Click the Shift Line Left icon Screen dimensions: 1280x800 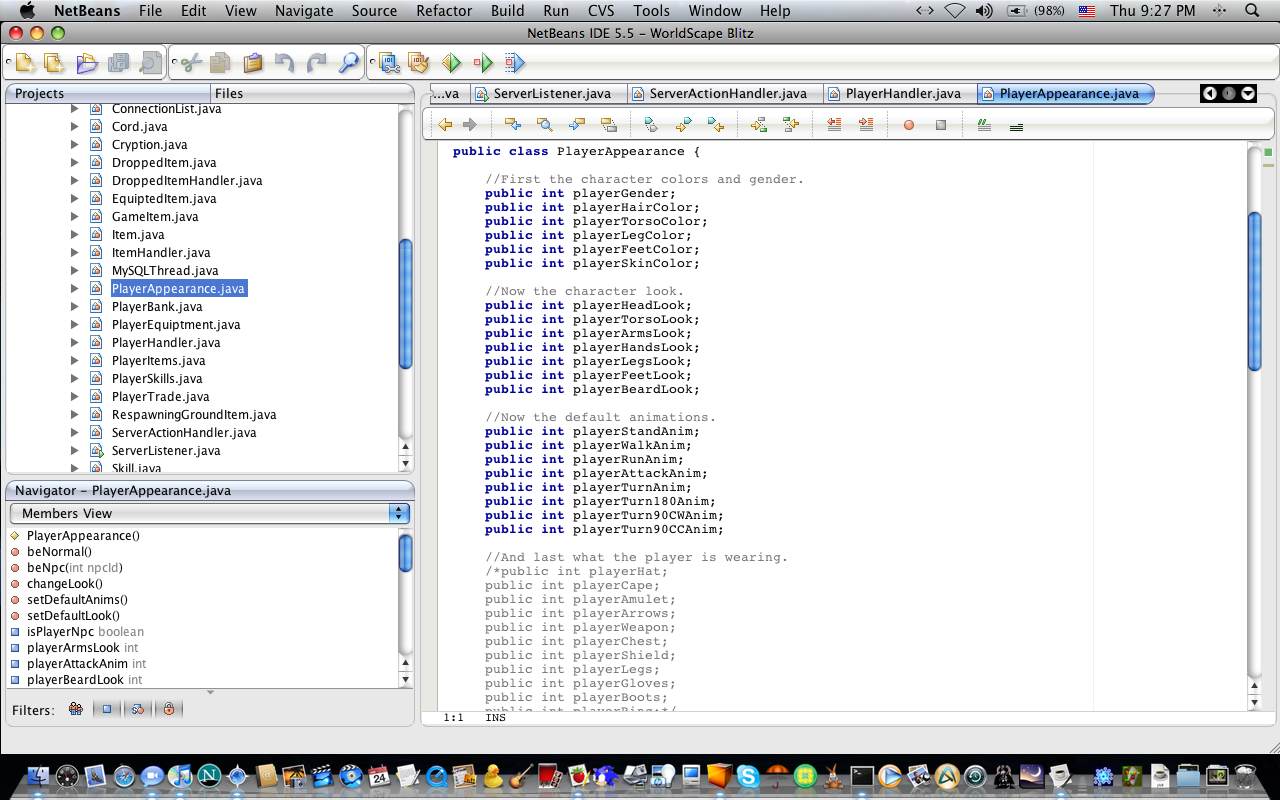pos(834,125)
